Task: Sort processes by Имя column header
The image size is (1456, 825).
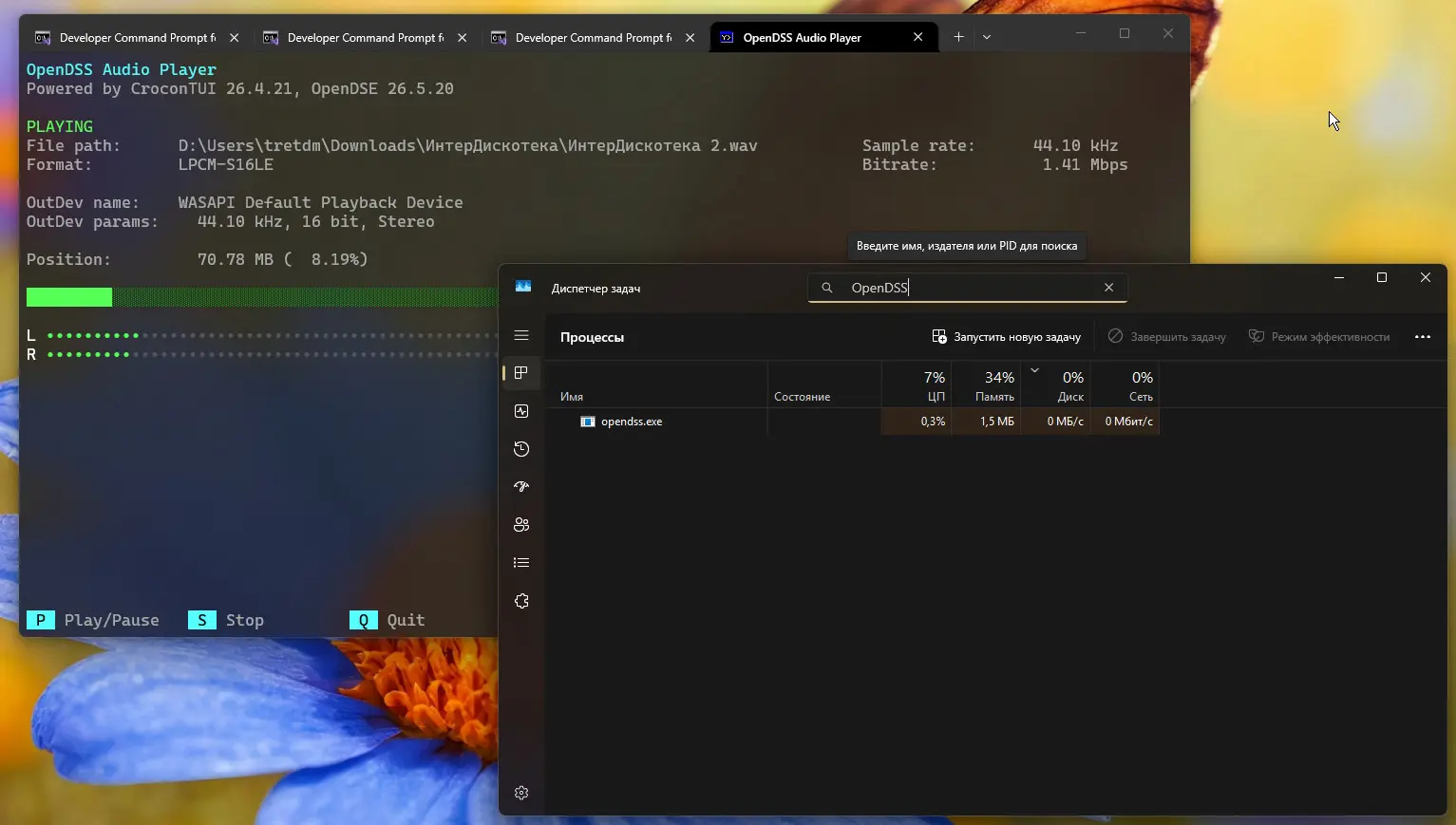Action: 657,384
